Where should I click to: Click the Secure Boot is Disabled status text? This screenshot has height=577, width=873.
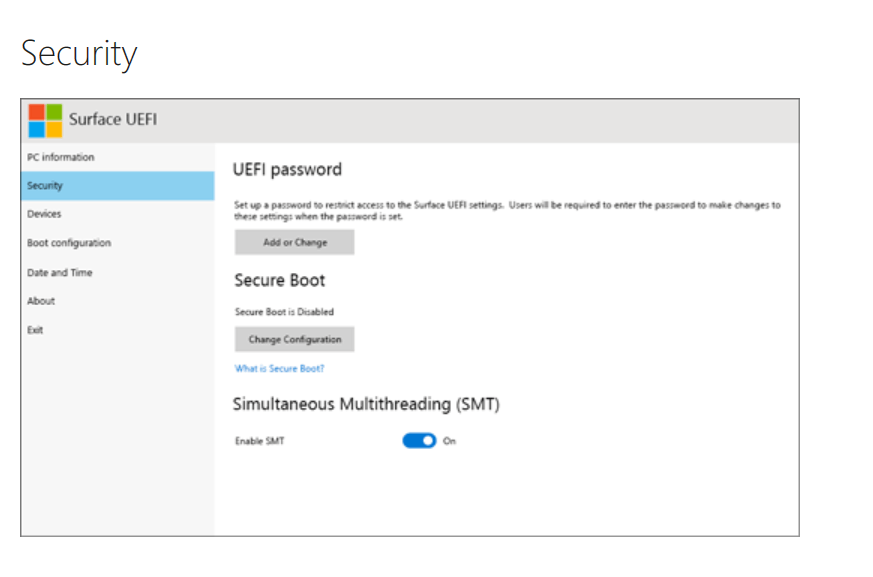285,312
